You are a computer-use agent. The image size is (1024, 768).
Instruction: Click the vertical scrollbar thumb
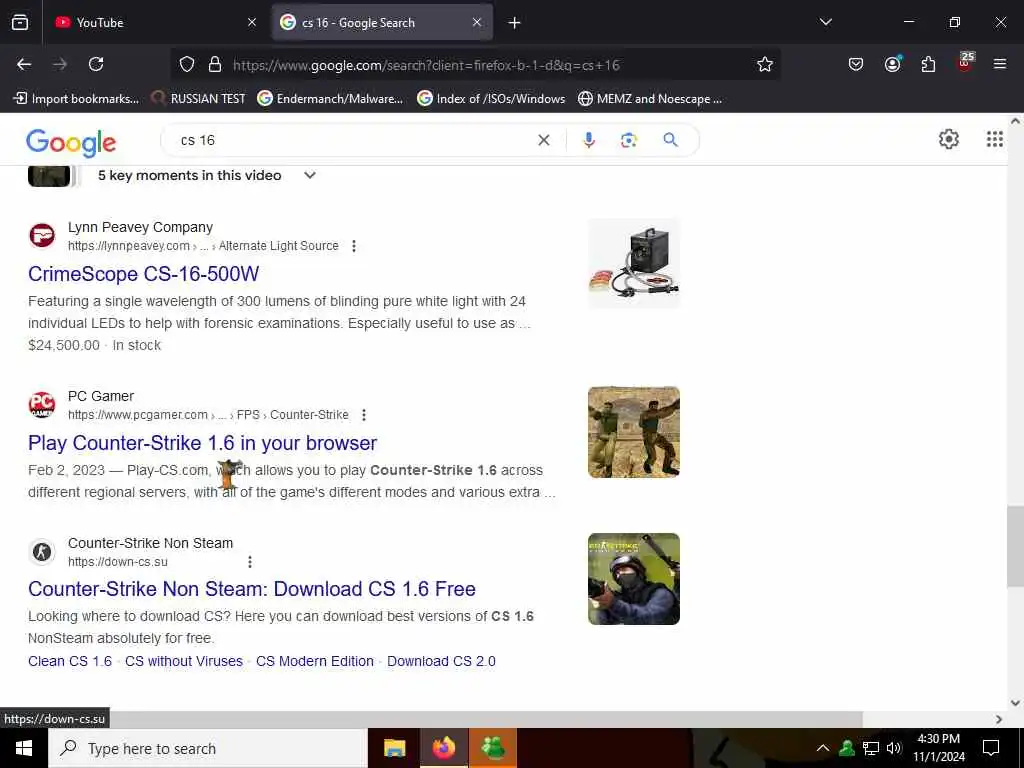point(1015,546)
